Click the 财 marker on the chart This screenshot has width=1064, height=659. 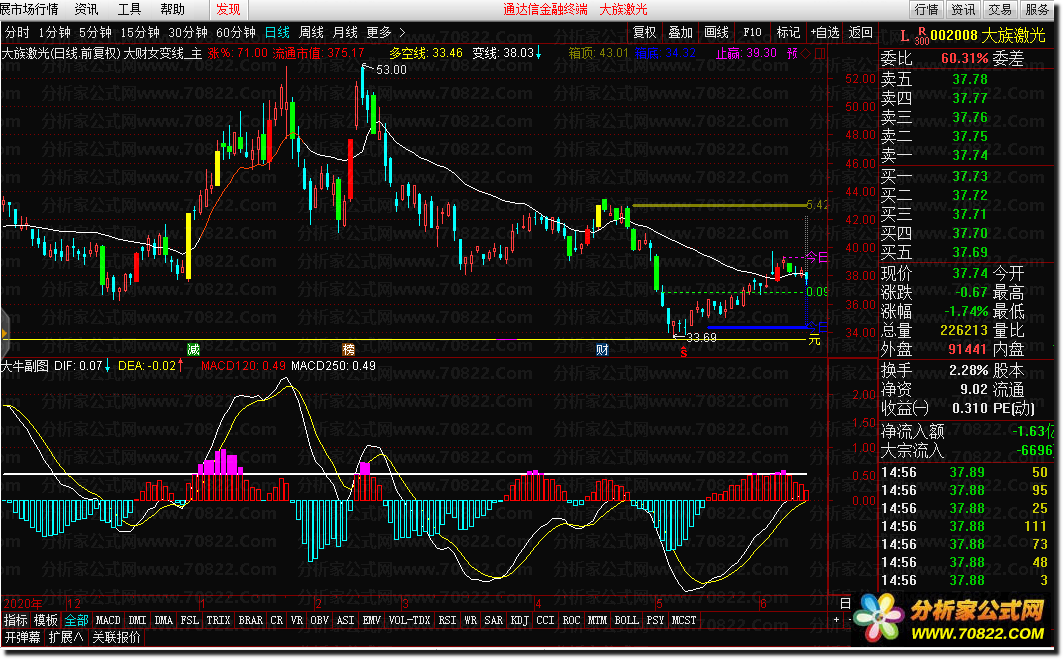tap(602, 350)
